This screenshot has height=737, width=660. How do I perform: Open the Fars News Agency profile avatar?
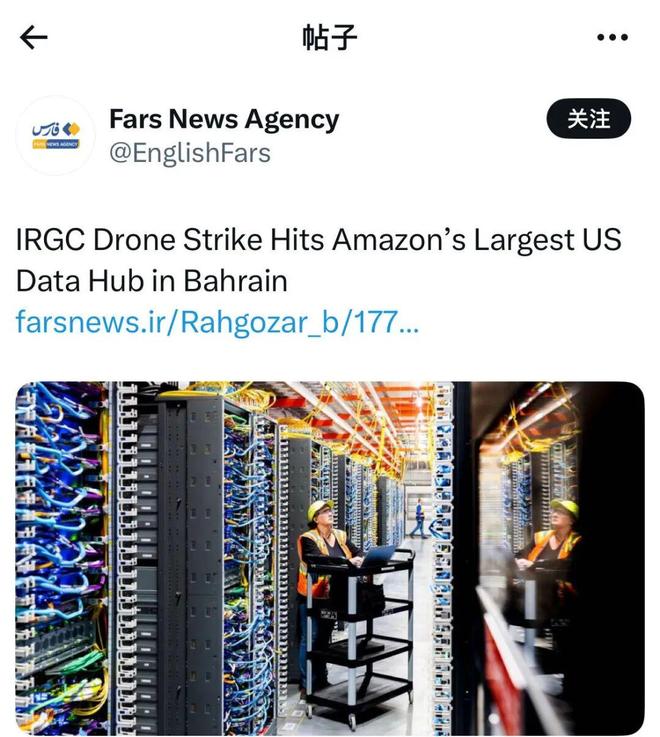click(x=56, y=136)
